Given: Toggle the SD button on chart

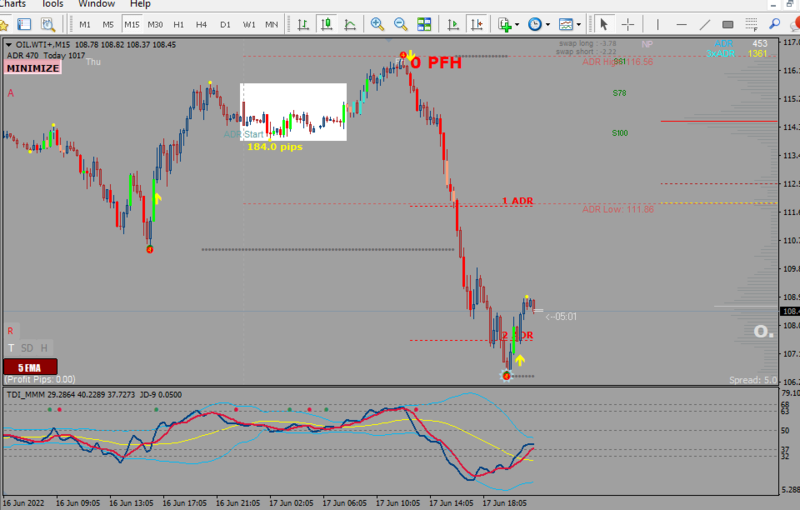Looking at the screenshot, I should point(27,348).
